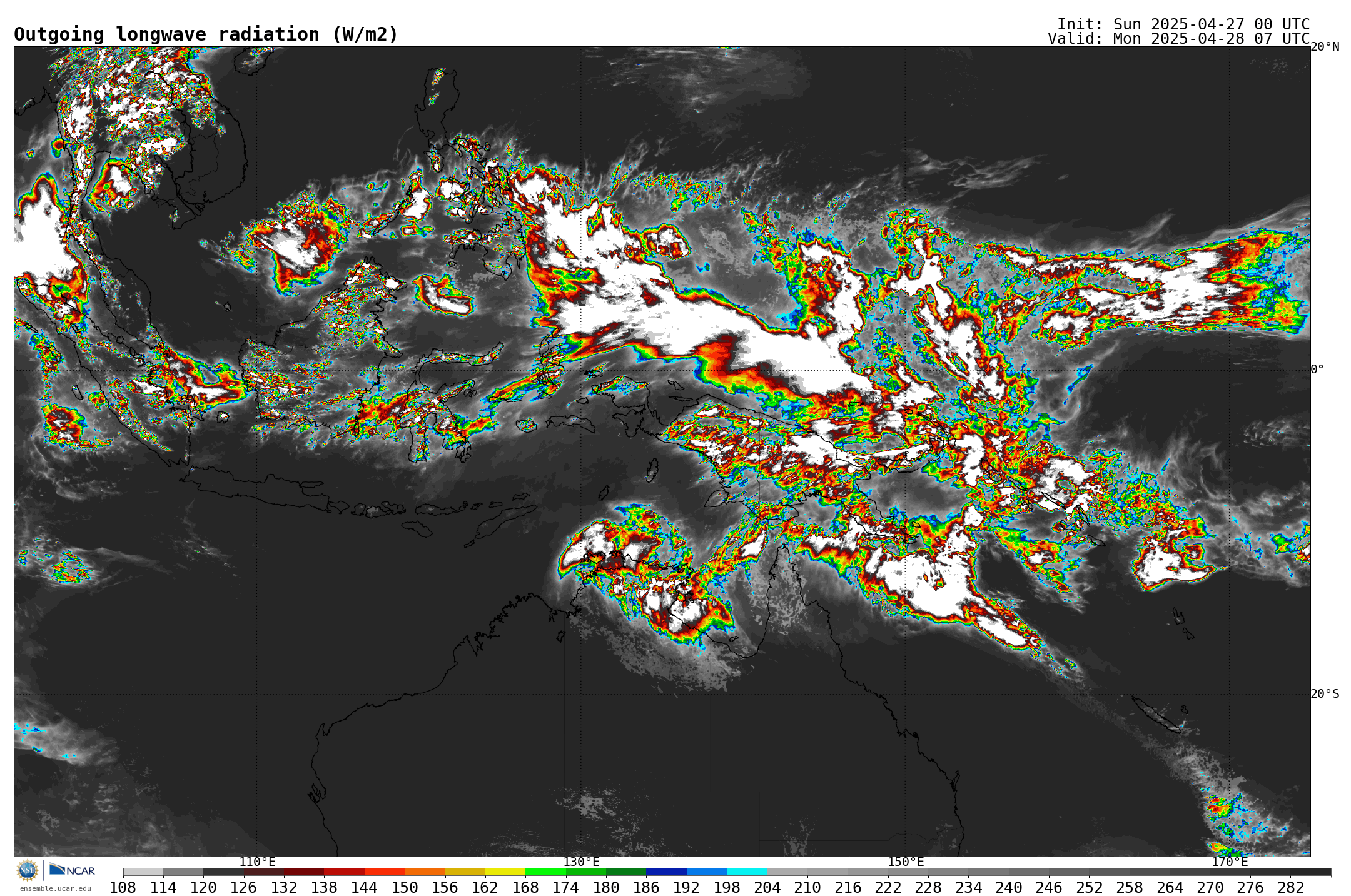1351x896 pixels.
Task: Click the 156 colorbar tick value
Action: tap(445, 887)
